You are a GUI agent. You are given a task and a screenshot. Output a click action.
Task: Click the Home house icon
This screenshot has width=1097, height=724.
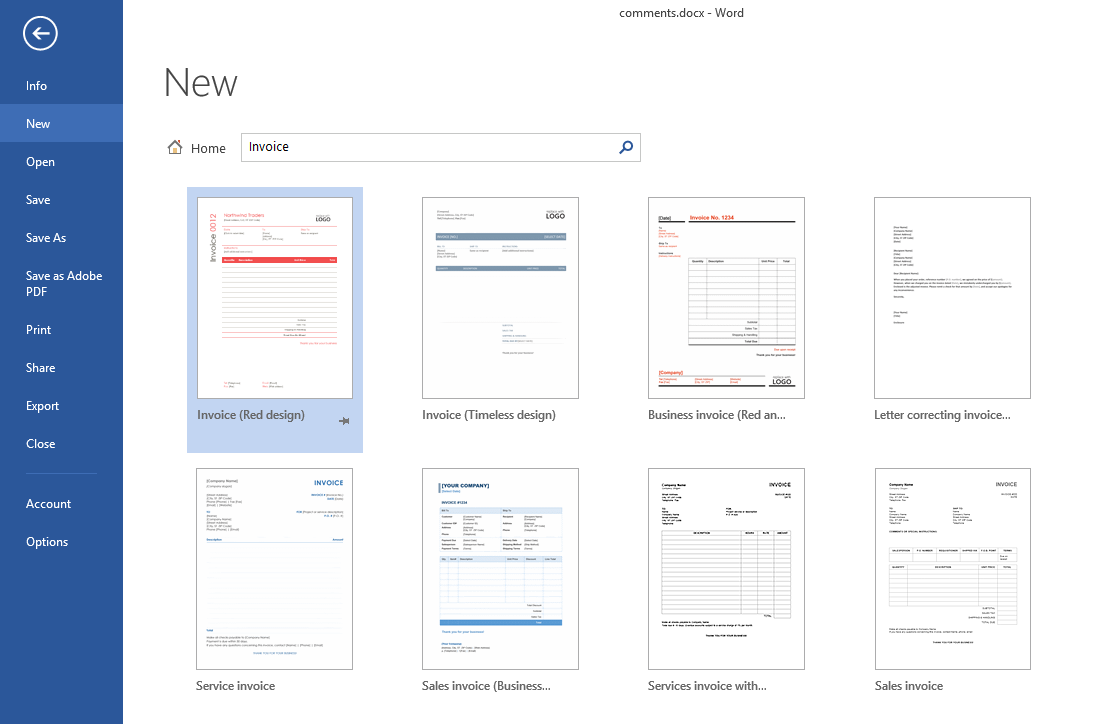pos(175,147)
